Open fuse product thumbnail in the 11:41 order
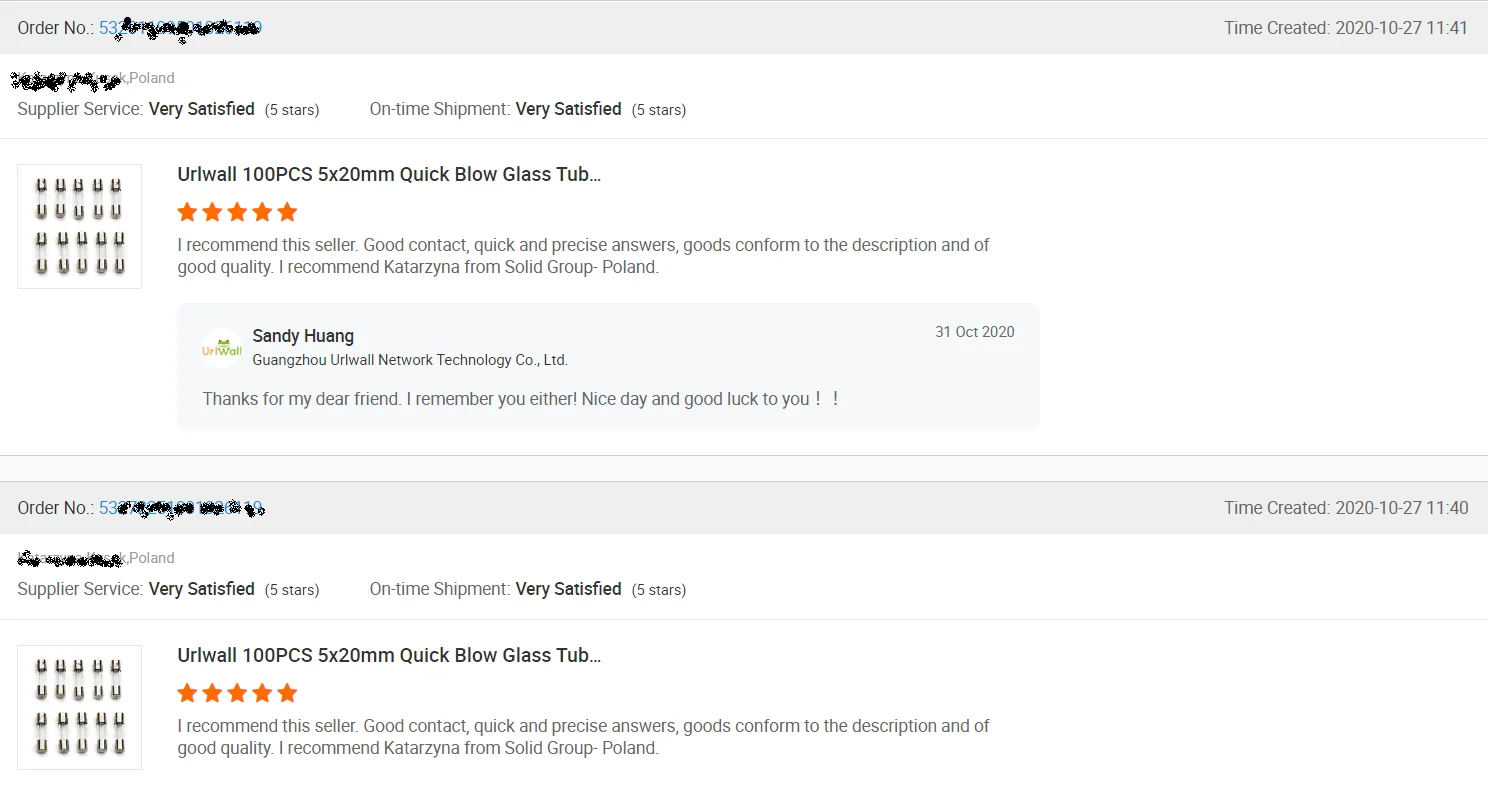This screenshot has height=807, width=1488. coord(80,227)
